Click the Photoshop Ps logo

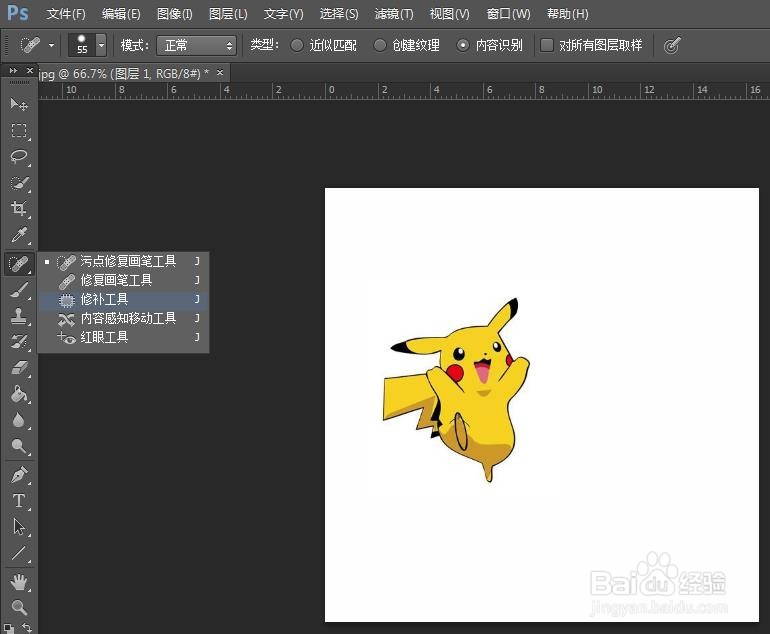[x=18, y=13]
